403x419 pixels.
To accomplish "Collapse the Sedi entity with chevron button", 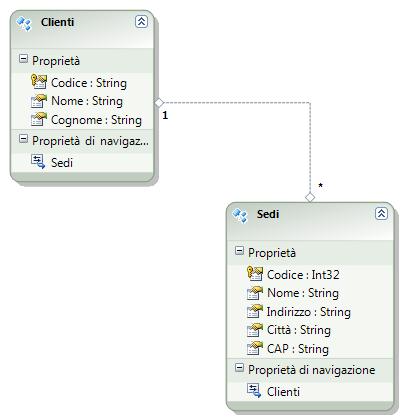I will click(x=381, y=213).
